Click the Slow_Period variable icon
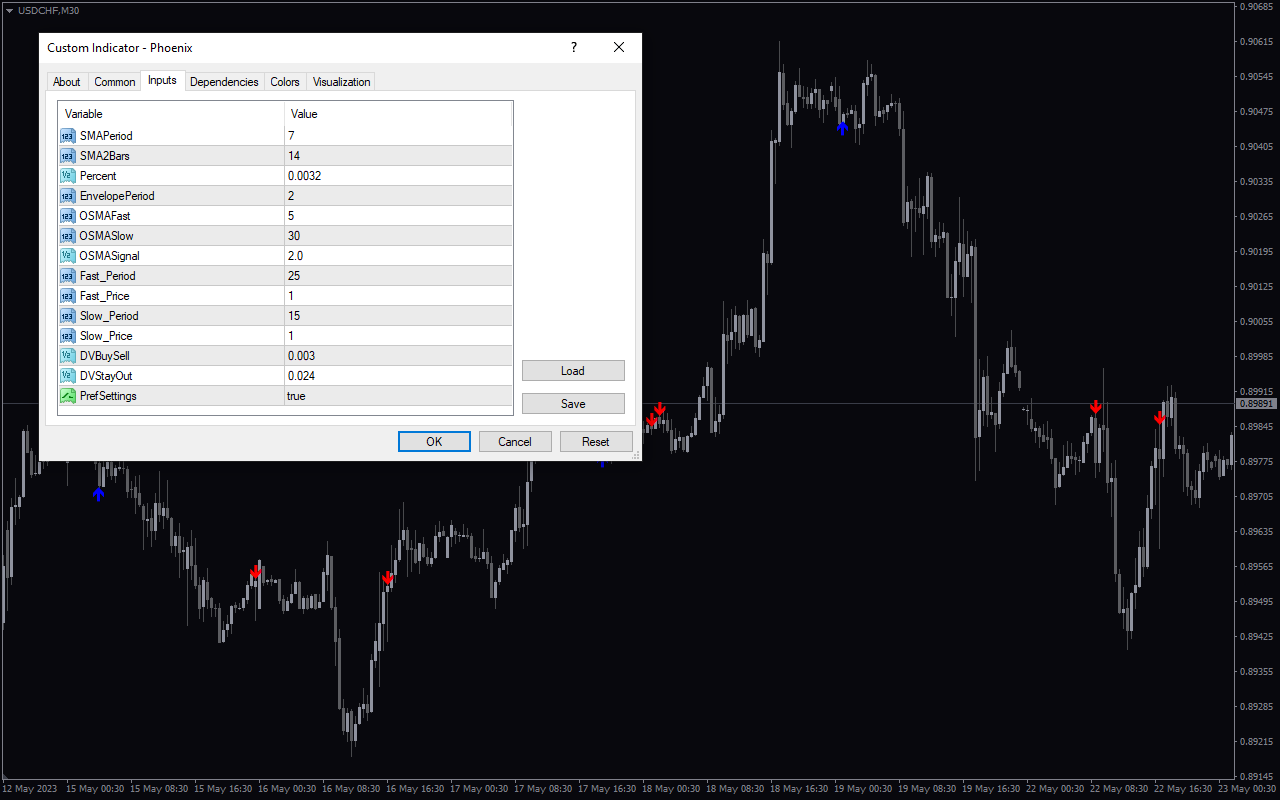1280x800 pixels. click(x=68, y=316)
